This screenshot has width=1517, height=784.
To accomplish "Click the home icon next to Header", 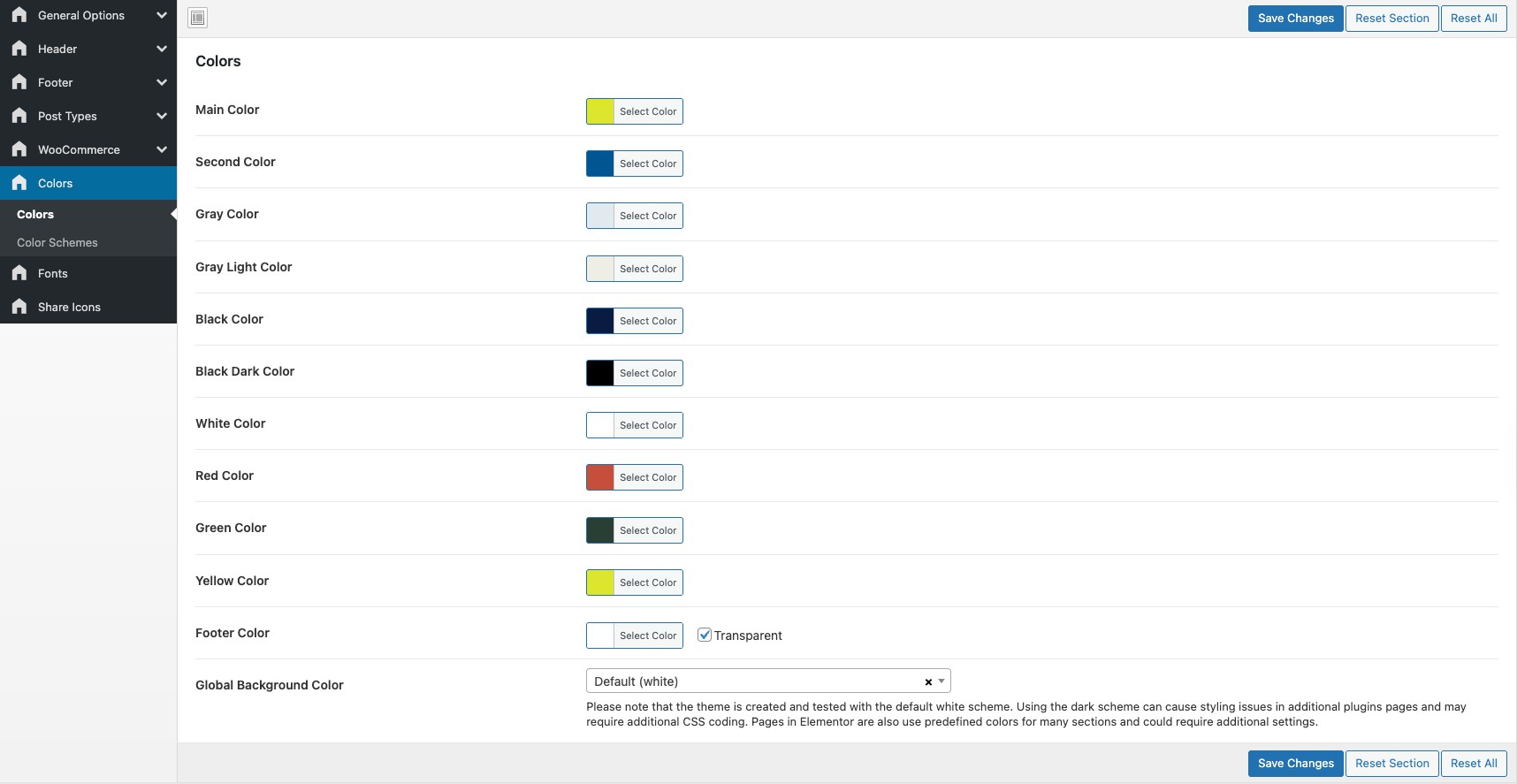I will tap(19, 49).
